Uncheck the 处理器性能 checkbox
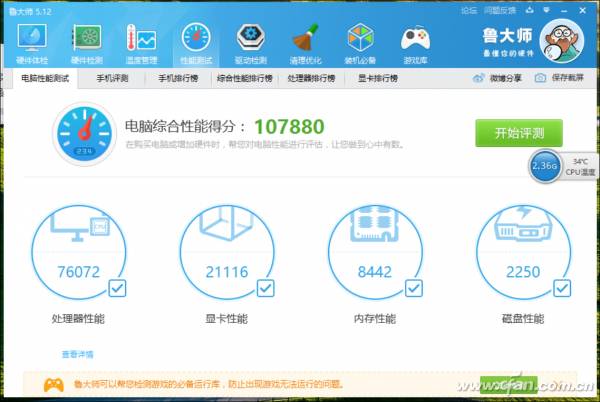 [x=117, y=288]
